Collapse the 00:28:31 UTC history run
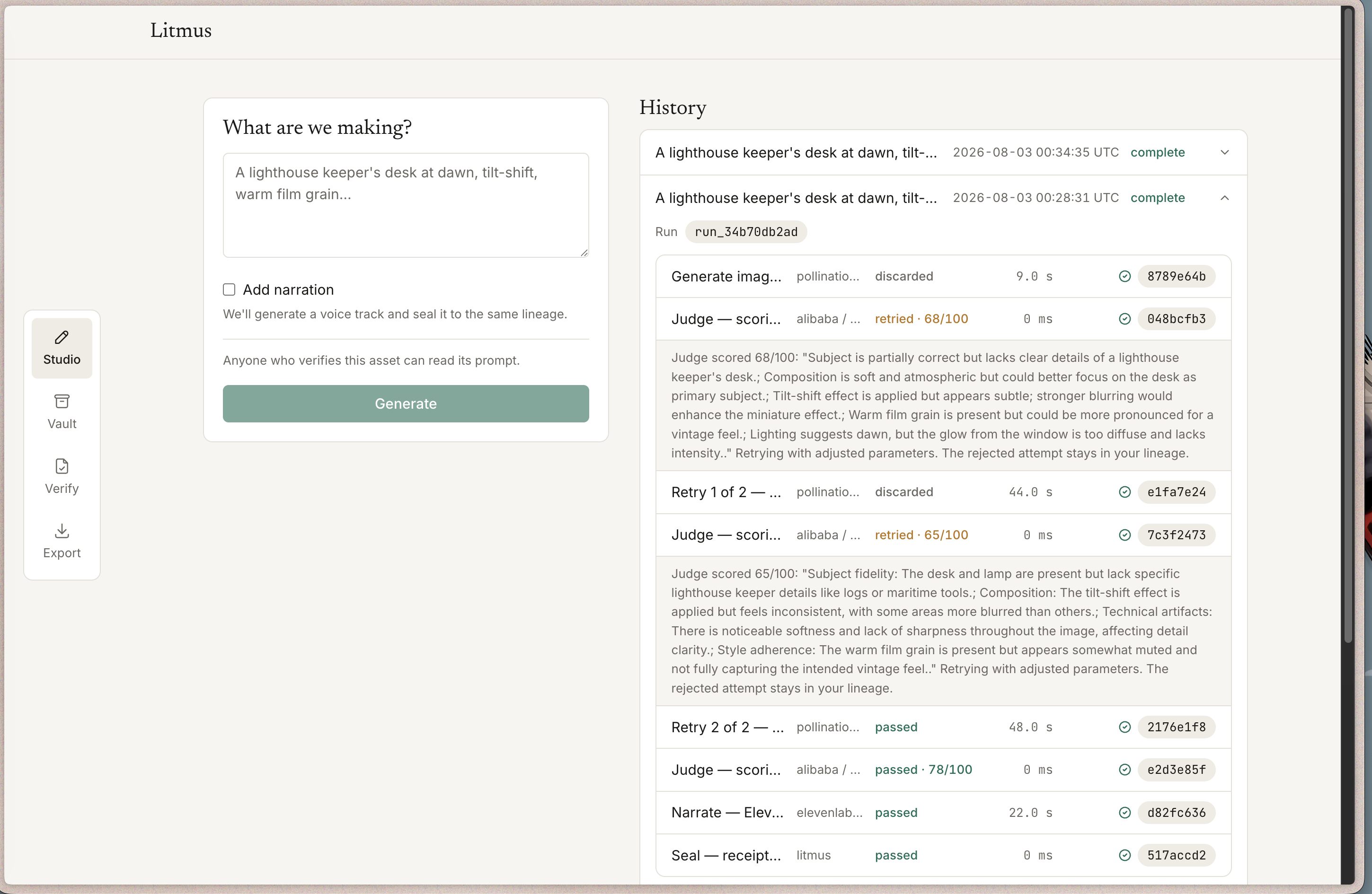The width and height of the screenshot is (1372, 894). tap(1224, 198)
